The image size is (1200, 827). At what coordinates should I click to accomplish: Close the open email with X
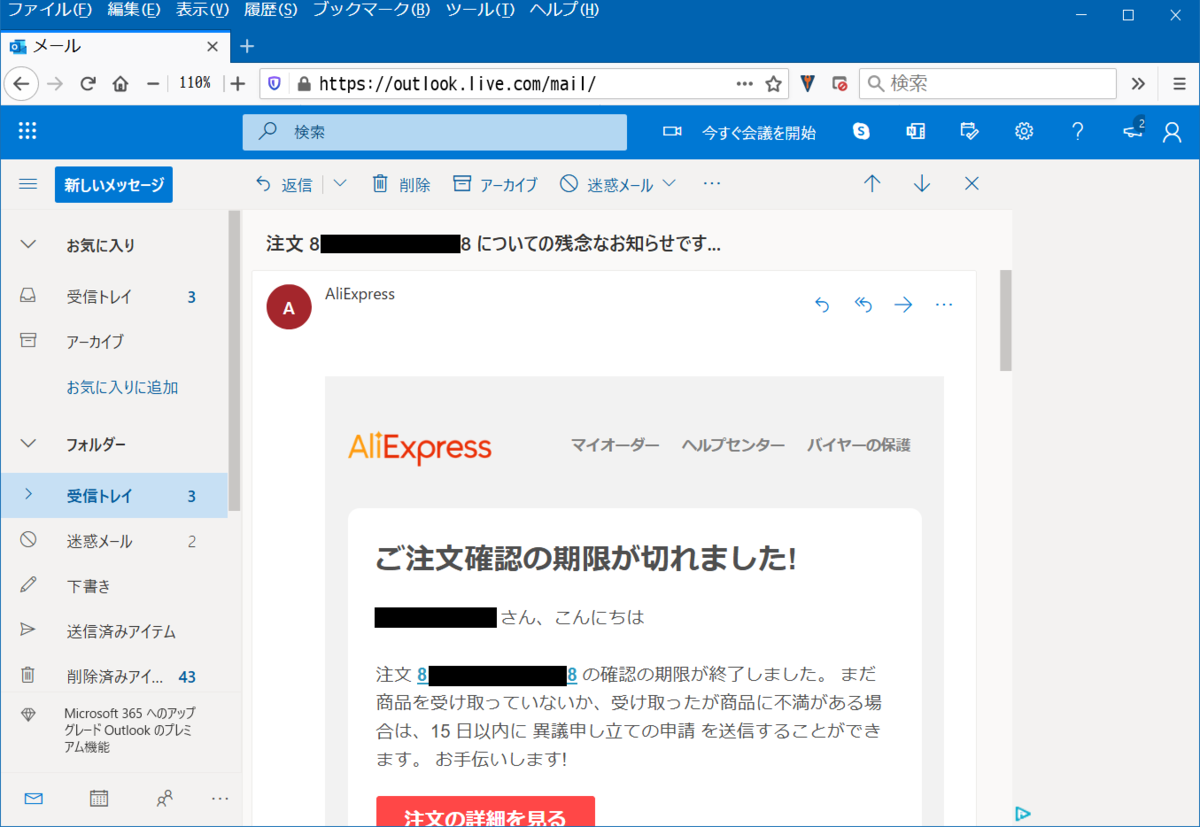(971, 184)
